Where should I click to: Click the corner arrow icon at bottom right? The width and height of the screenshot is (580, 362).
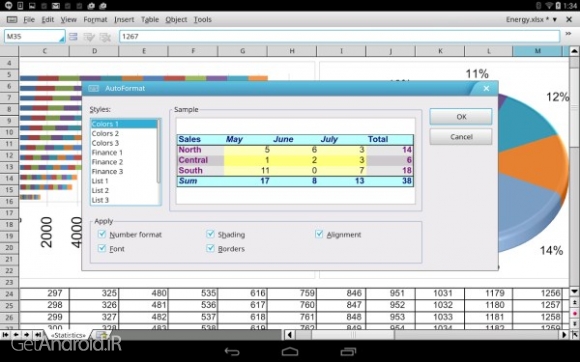575,335
